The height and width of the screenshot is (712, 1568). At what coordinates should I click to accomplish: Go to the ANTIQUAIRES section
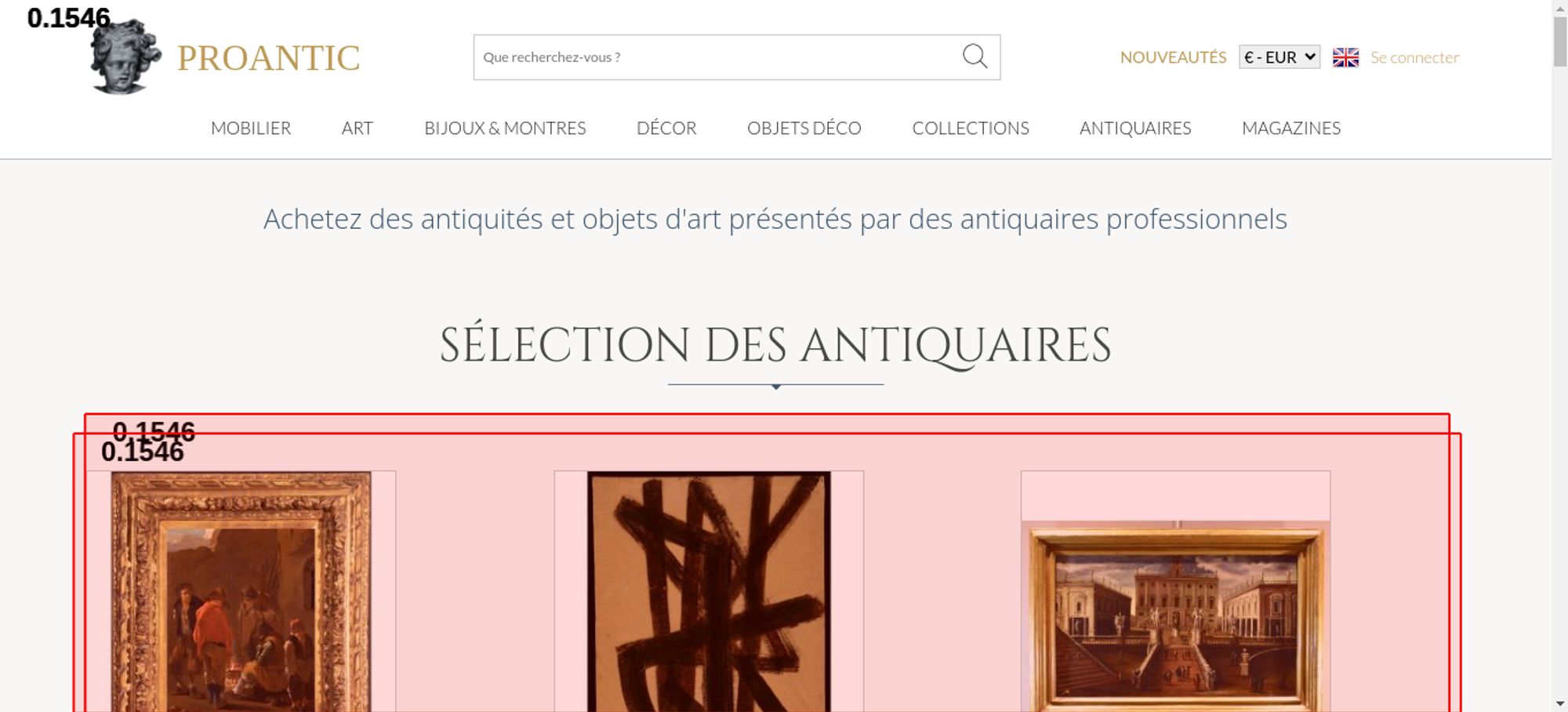[1135, 128]
